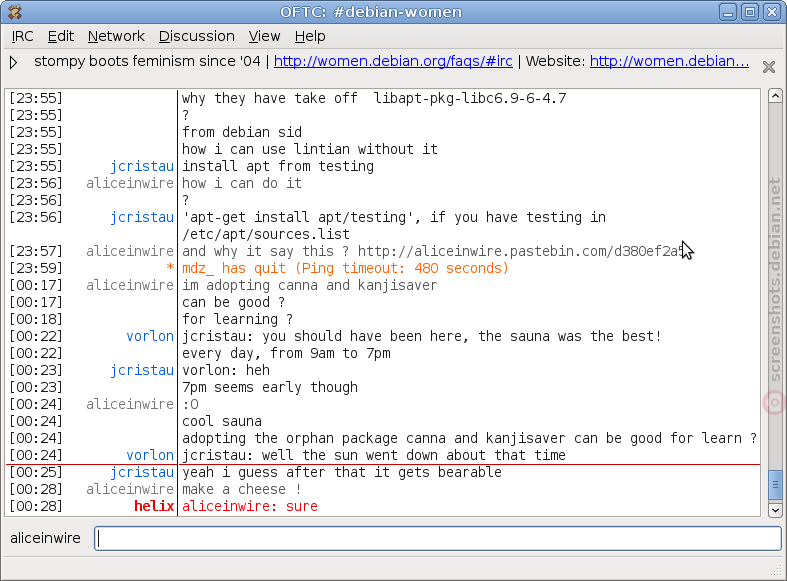
Task: Click nick aliceinwire at 23:57
Action: click(x=130, y=251)
